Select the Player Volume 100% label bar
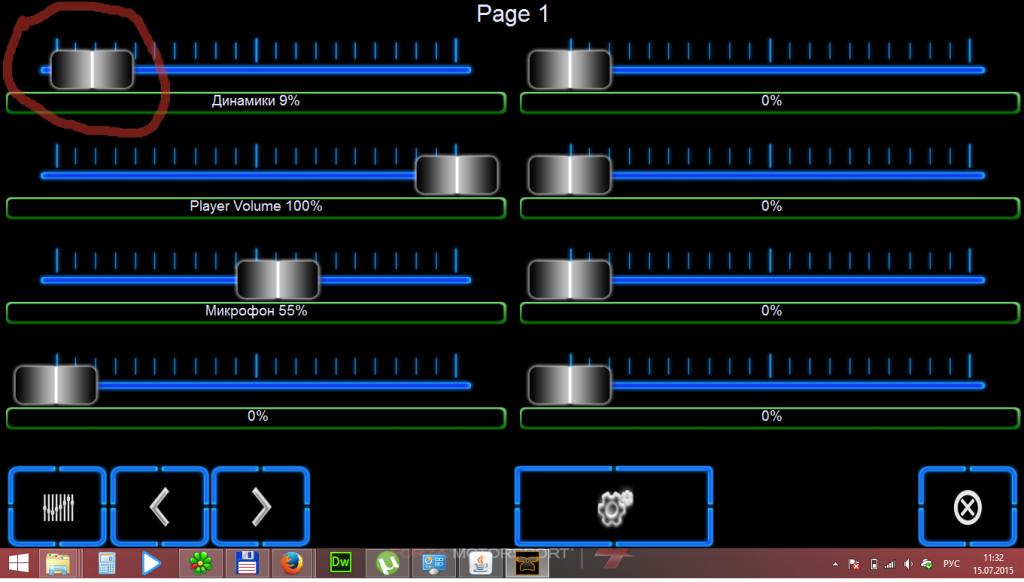 [x=256, y=207]
